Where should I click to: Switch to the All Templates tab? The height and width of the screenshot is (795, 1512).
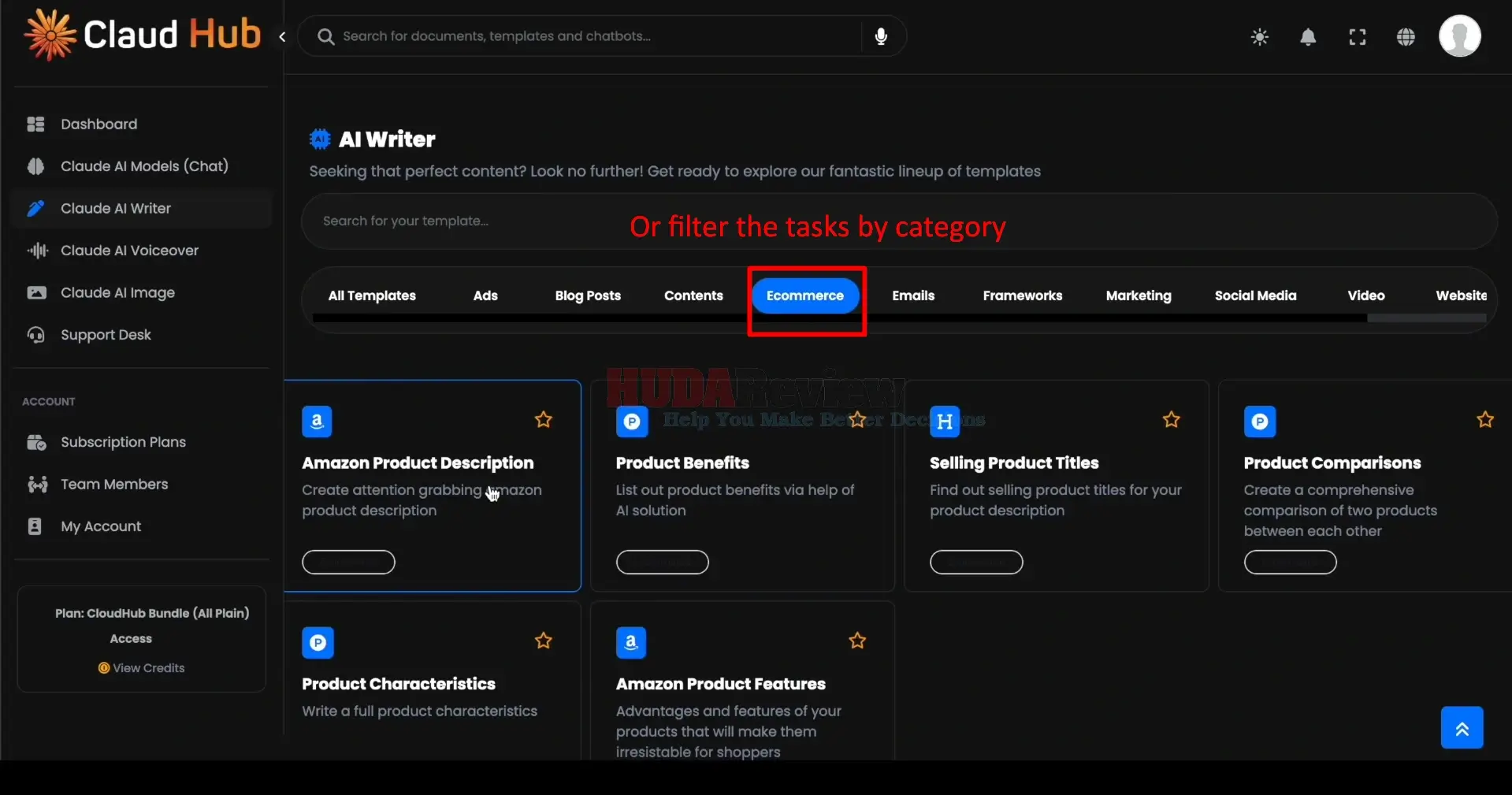click(372, 295)
